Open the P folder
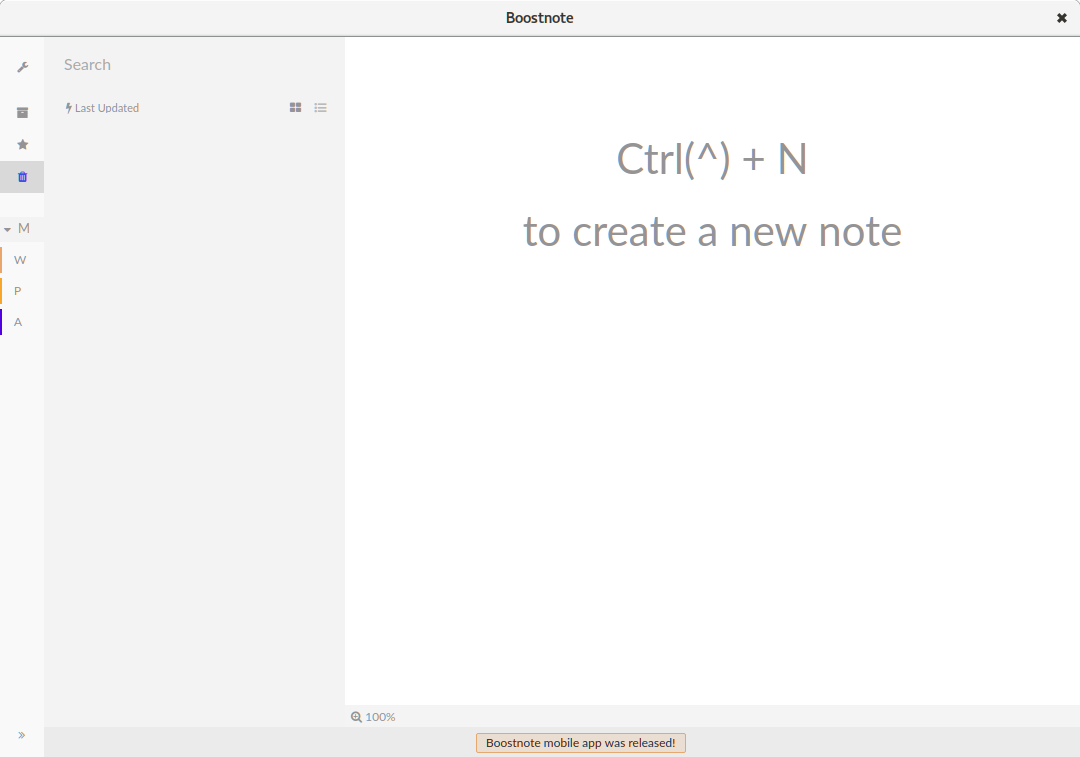Image resolution: width=1080 pixels, height=757 pixels. coord(22,291)
